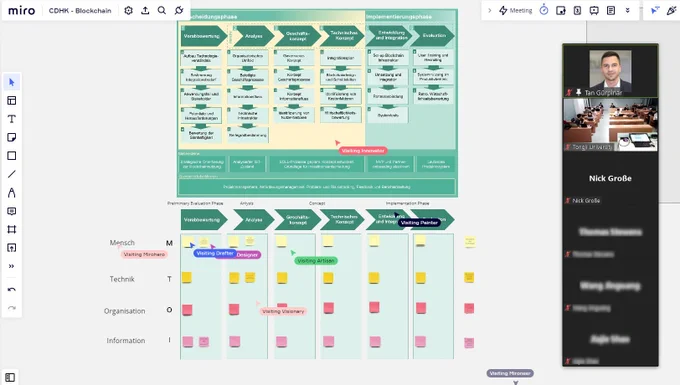Select the Integrationsplan box

(341, 57)
